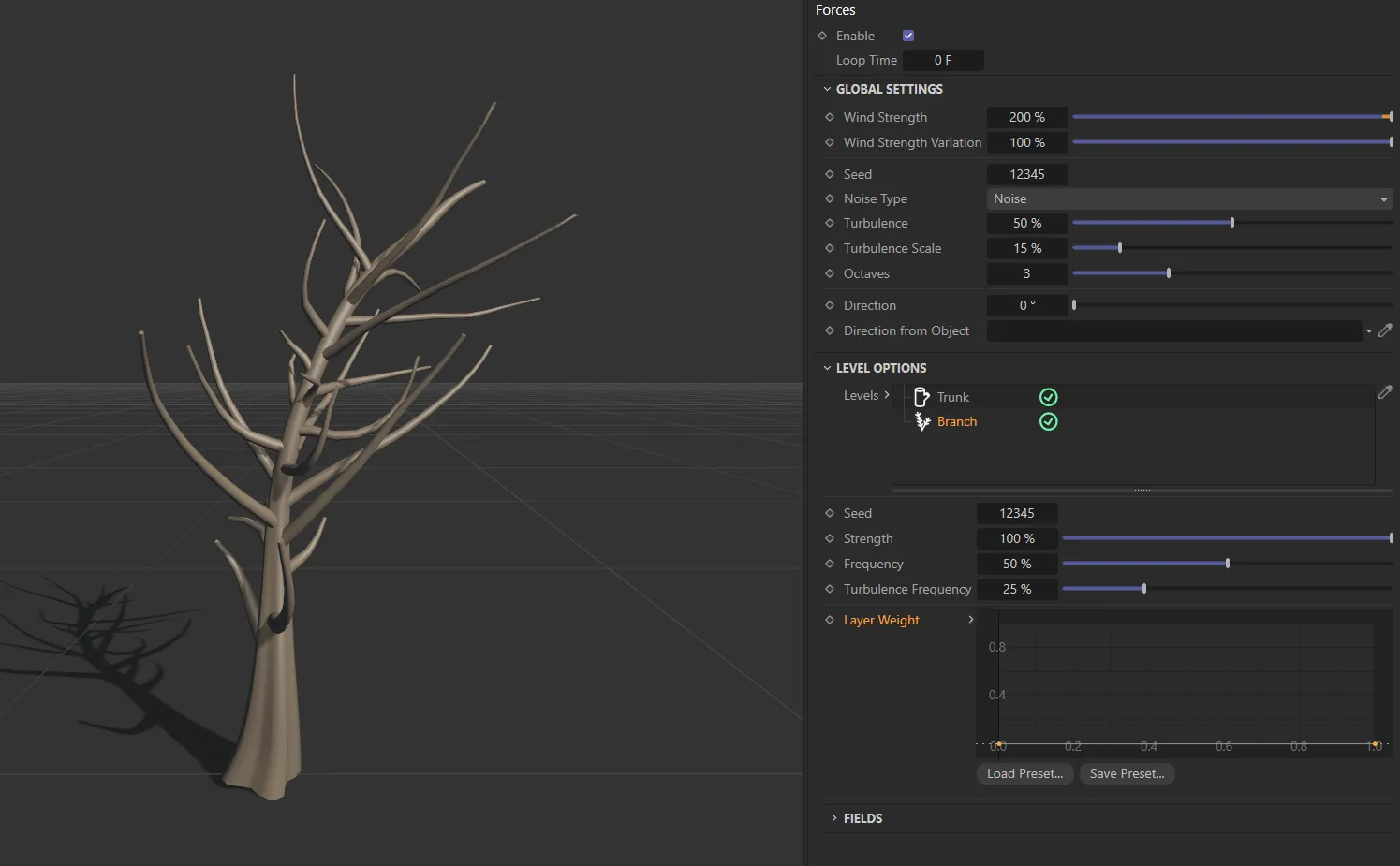Collapse the GLOBAL SETTINGS section
Screen dimensions: 1400x866
[827, 89]
